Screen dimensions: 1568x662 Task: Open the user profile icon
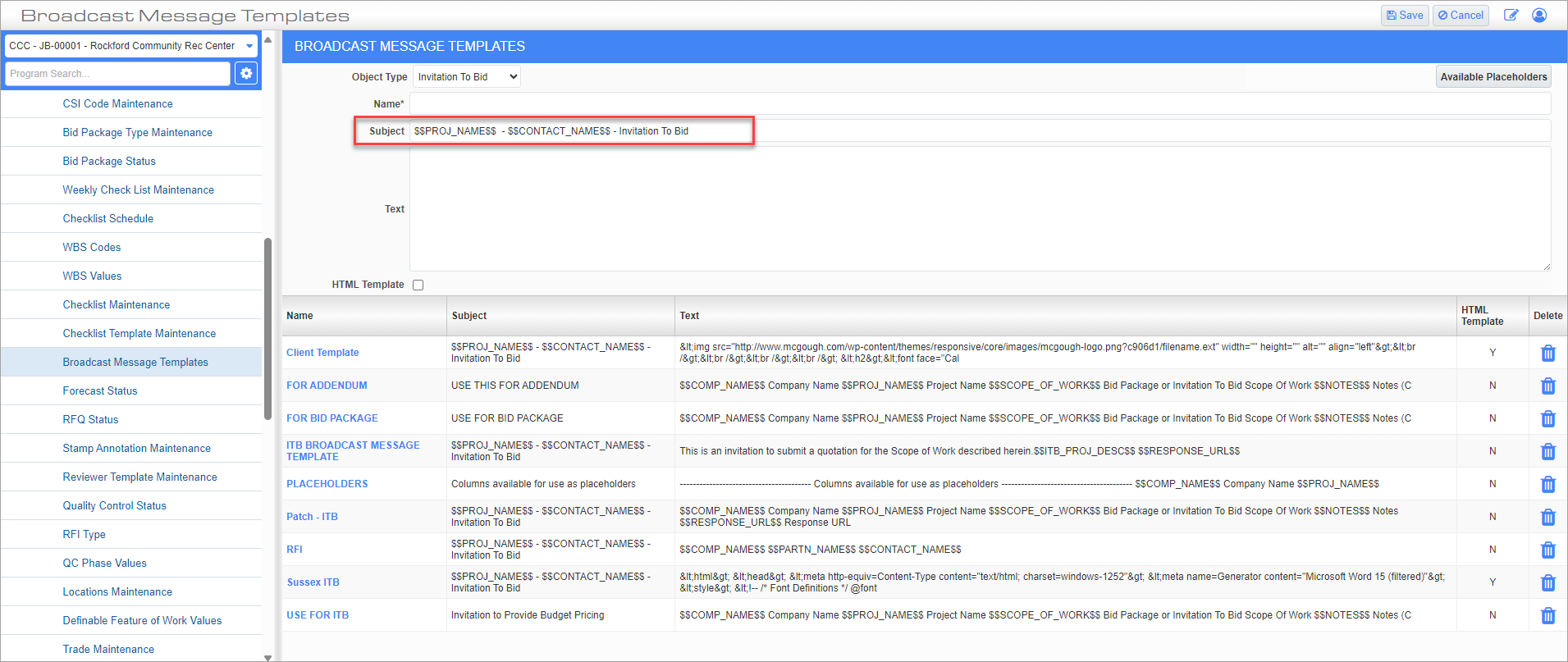click(1539, 15)
